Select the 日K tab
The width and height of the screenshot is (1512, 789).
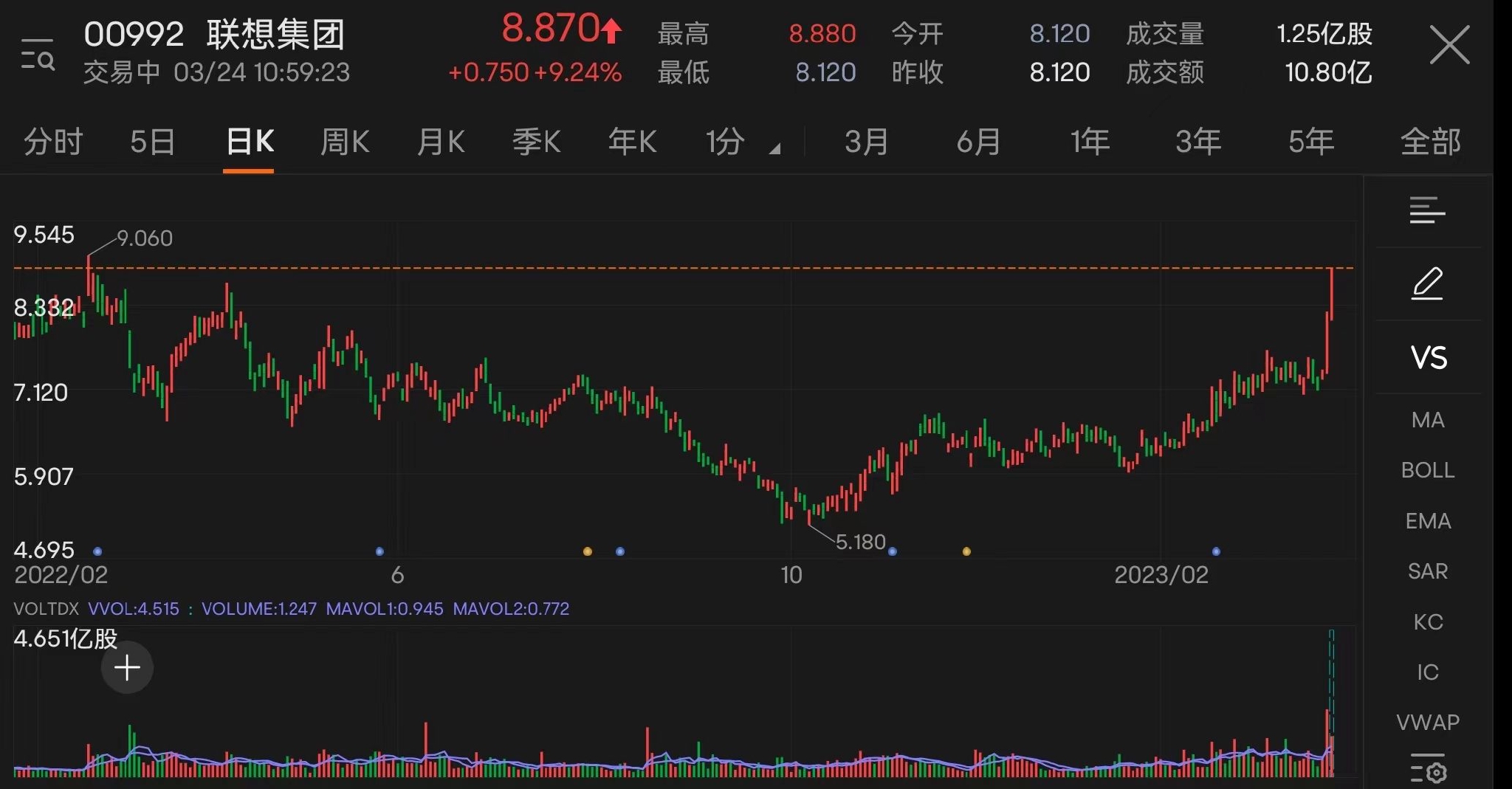point(250,141)
